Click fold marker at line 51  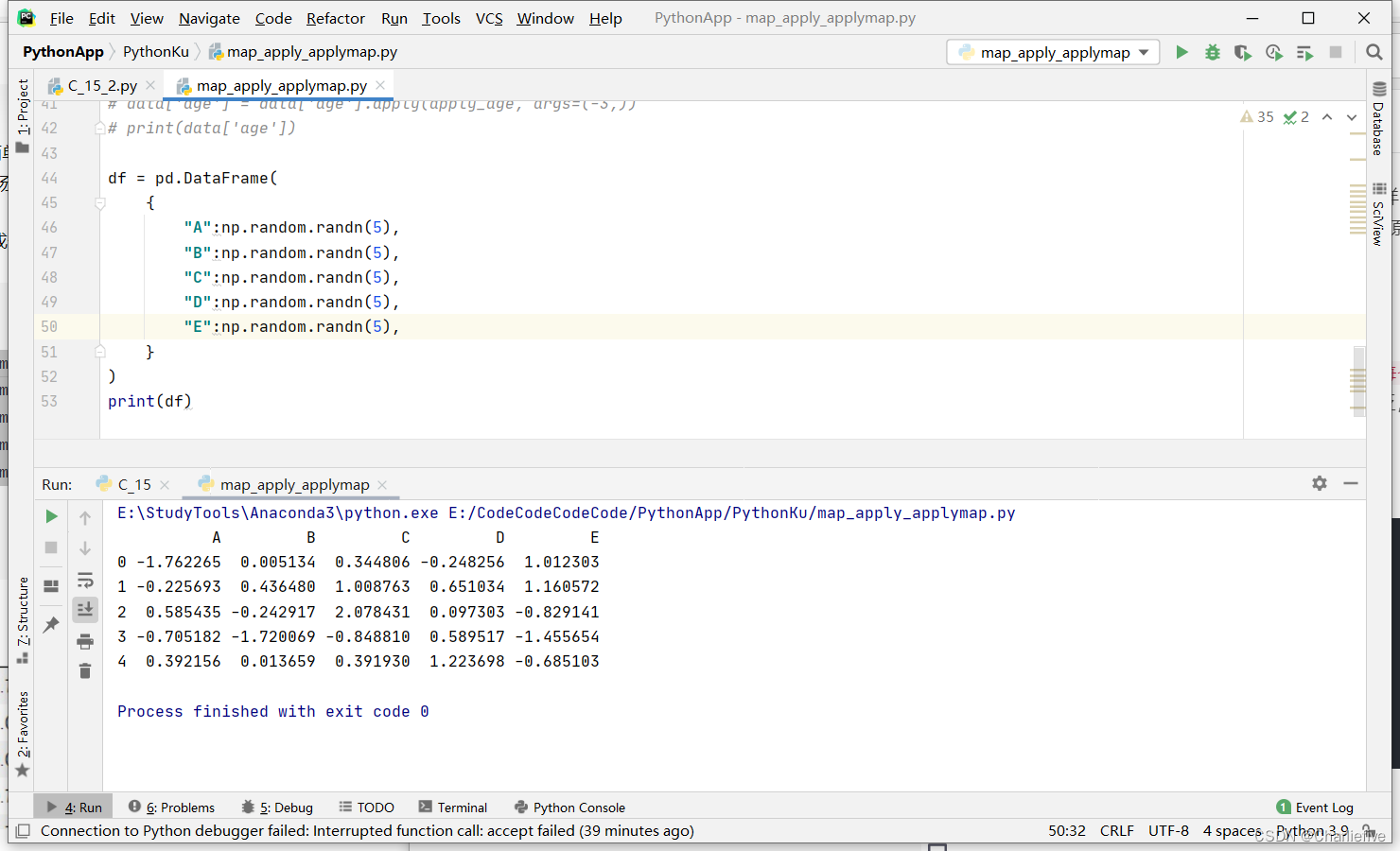click(100, 352)
